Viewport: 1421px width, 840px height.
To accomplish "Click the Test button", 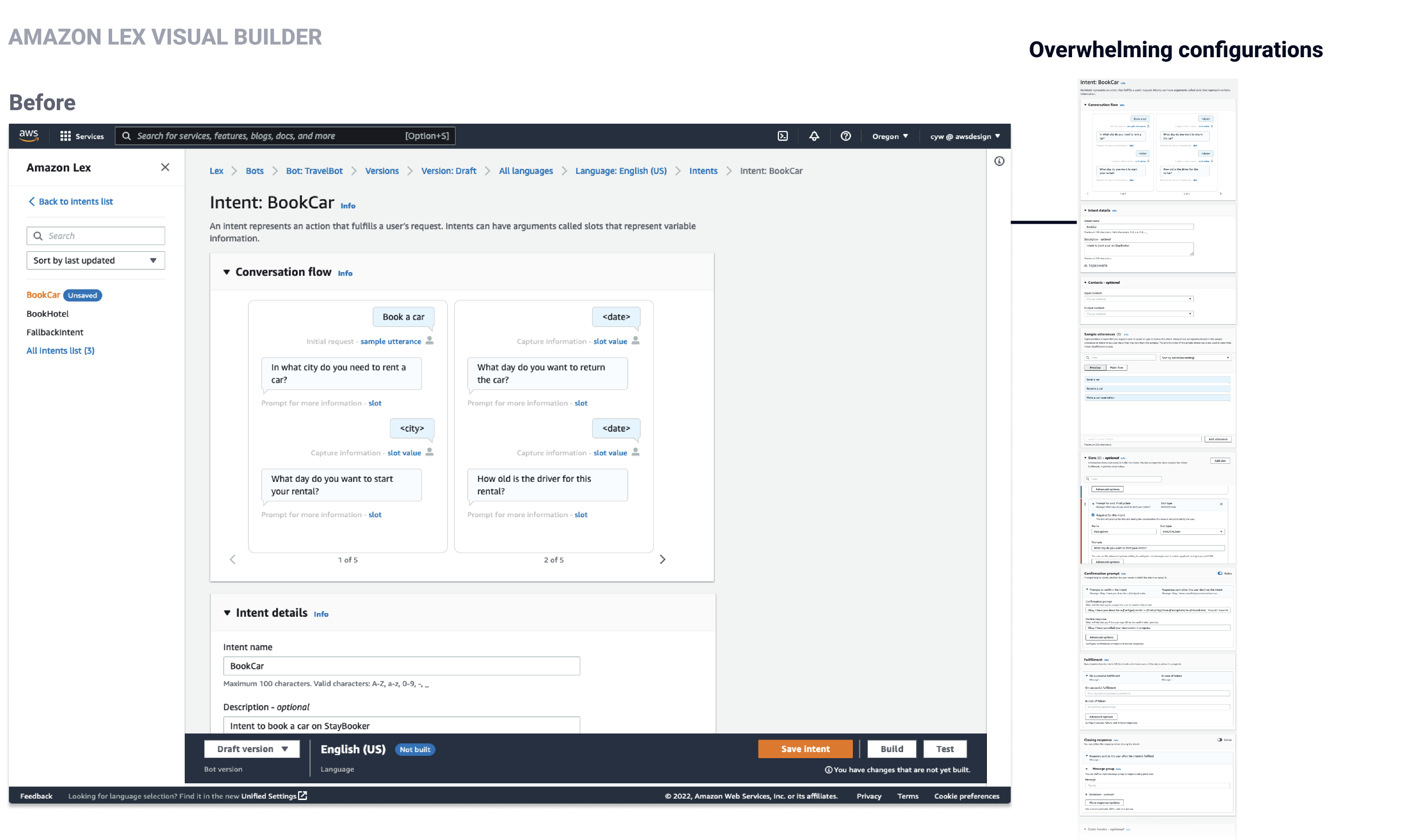I will tap(945, 749).
